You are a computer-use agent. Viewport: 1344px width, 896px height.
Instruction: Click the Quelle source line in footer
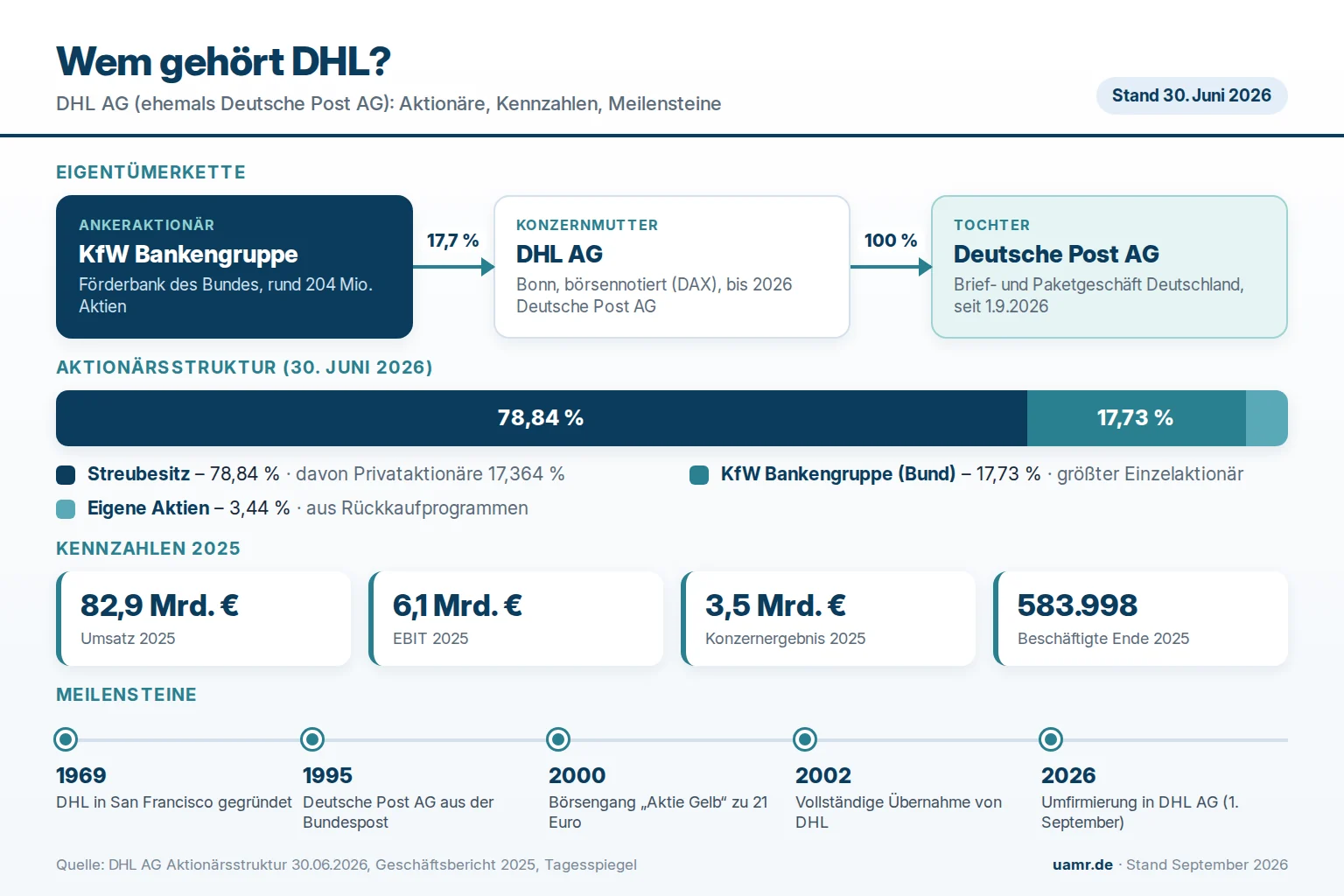(346, 864)
